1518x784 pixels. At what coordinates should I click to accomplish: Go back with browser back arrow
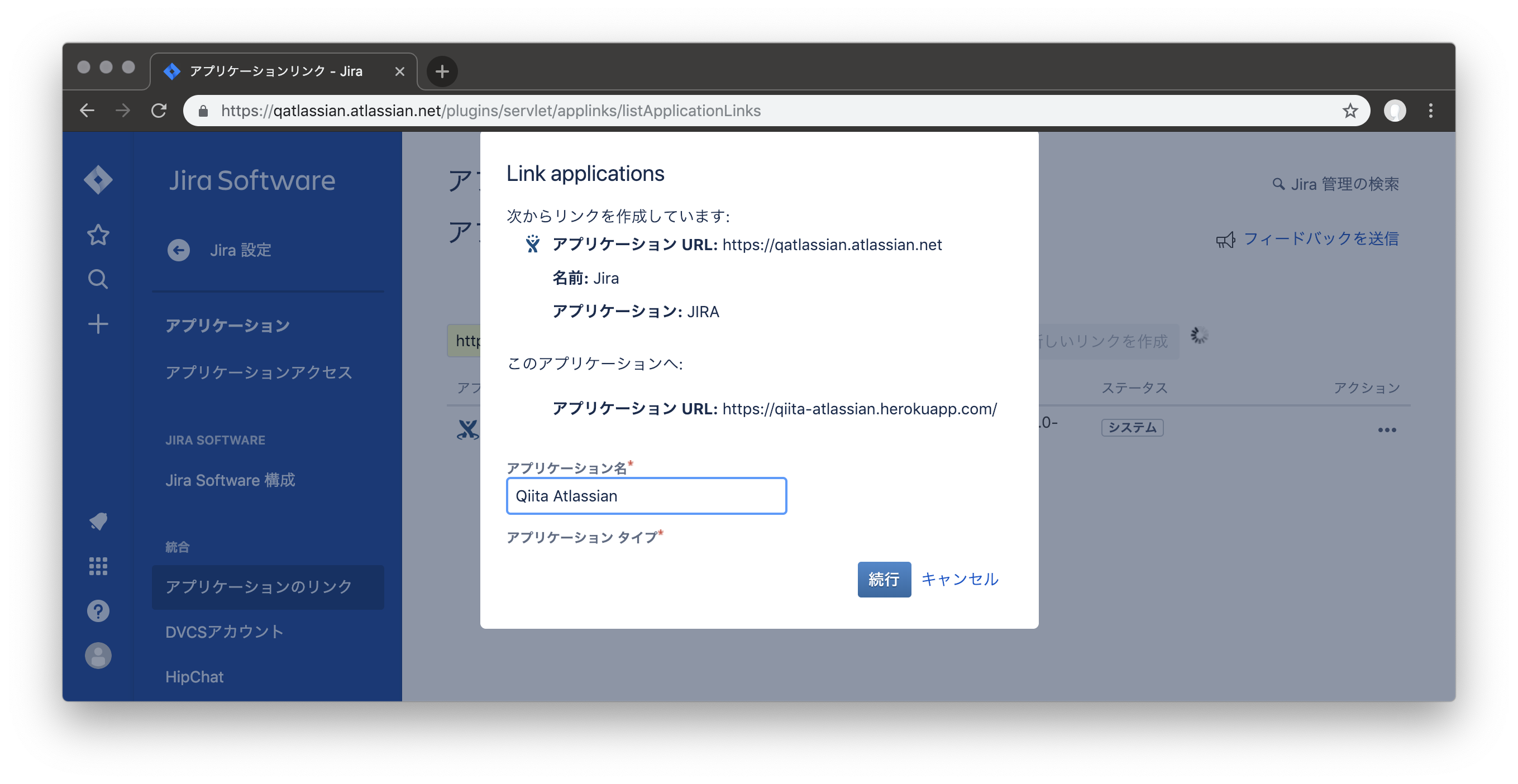(87, 110)
